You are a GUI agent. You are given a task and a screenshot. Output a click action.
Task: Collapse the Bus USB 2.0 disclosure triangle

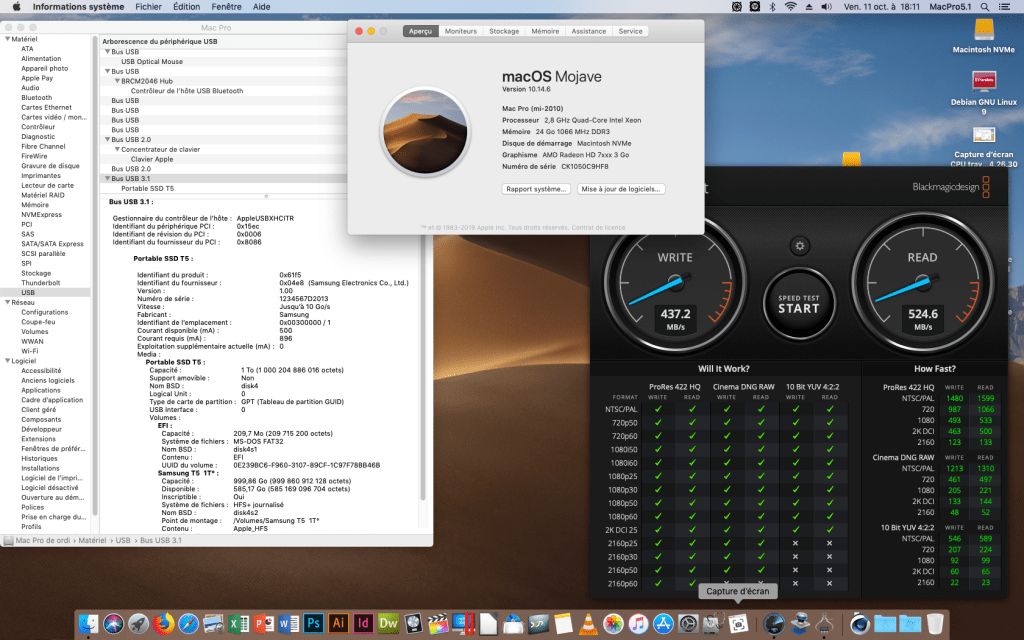(x=108, y=139)
